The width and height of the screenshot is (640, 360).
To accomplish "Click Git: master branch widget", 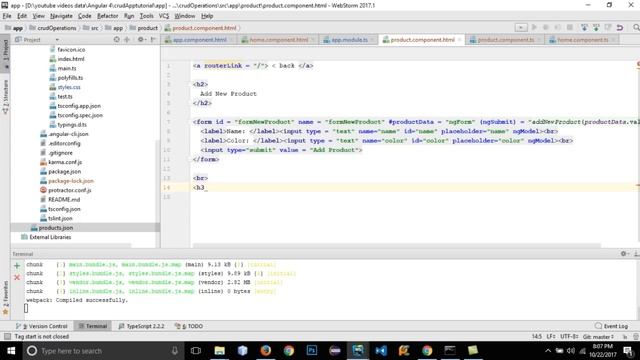I will 599,337.
